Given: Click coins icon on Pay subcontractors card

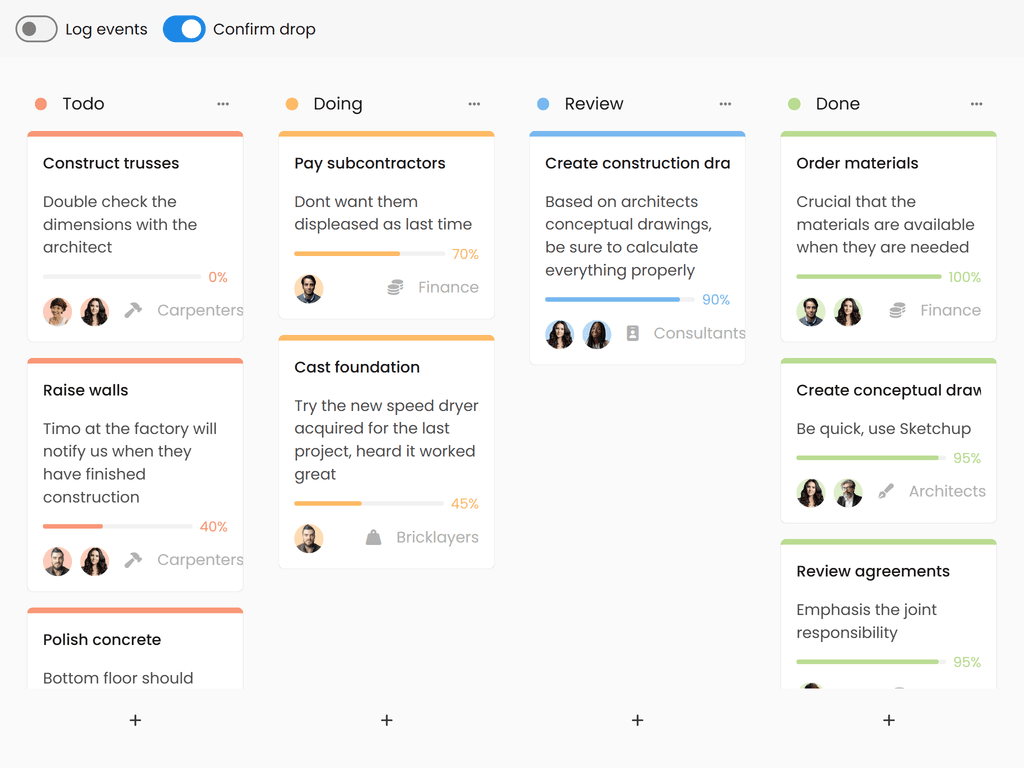Looking at the screenshot, I should click(x=395, y=288).
